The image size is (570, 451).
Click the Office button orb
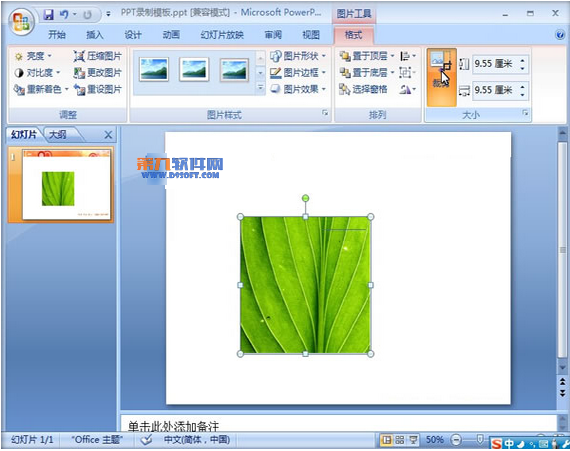21,21
